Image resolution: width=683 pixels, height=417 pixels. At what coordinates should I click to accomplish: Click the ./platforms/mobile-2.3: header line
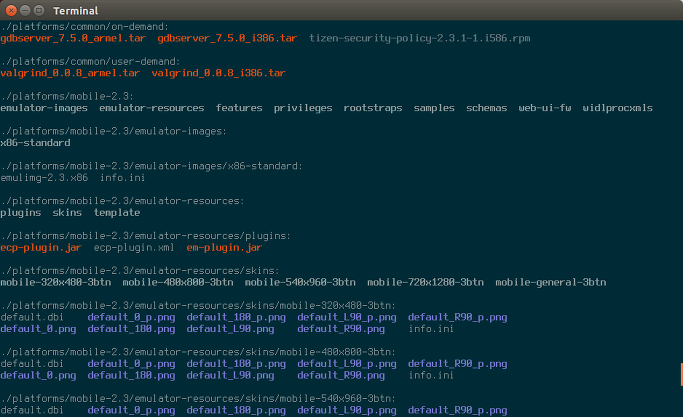click(67, 96)
